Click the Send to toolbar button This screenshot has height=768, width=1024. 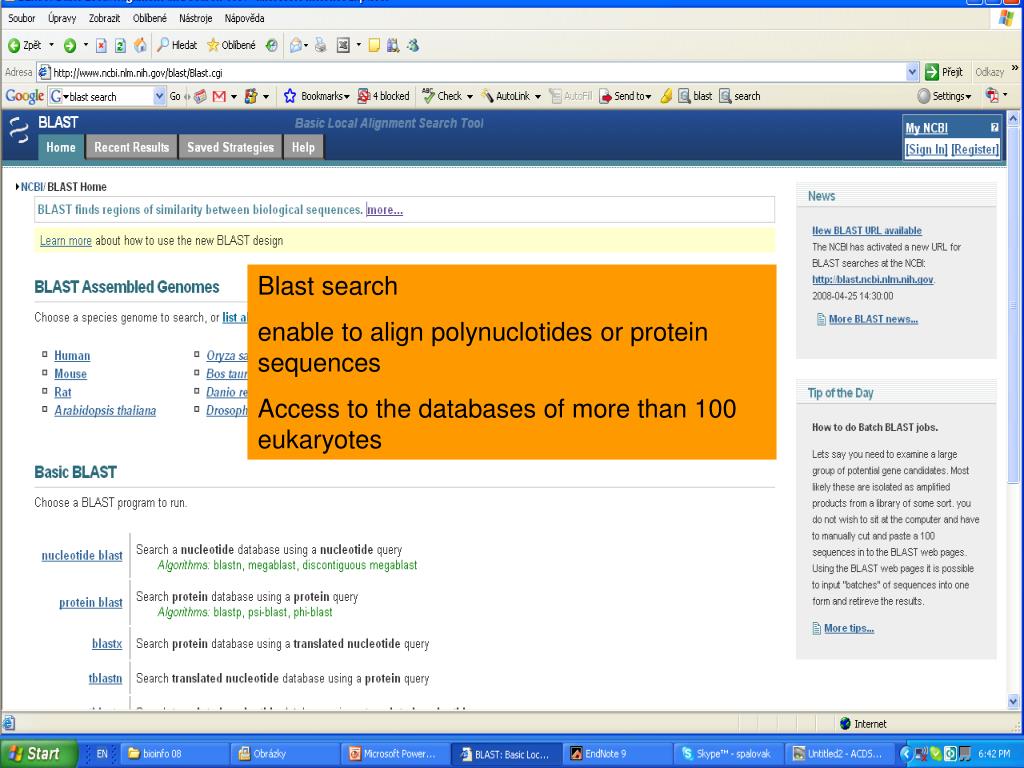point(625,97)
